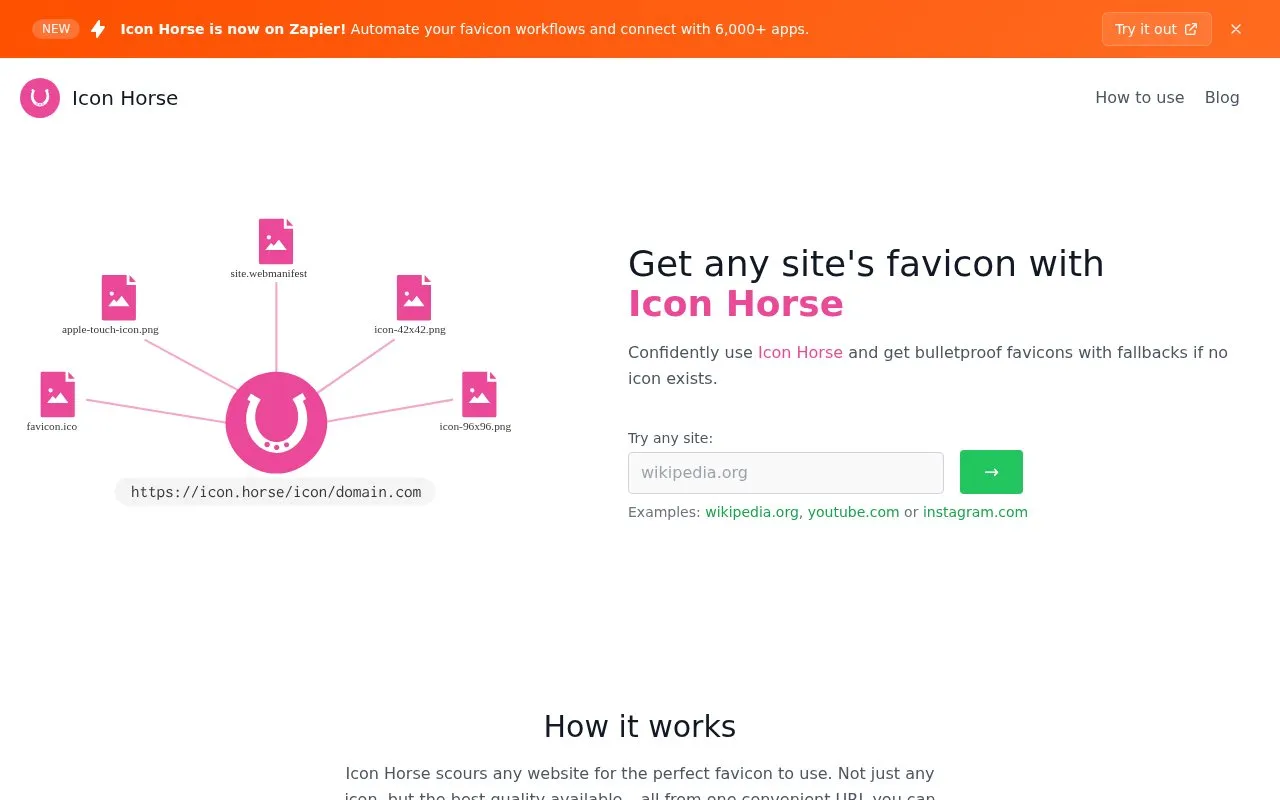
Task: Click the favicon.ico label text
Action: coord(52,426)
